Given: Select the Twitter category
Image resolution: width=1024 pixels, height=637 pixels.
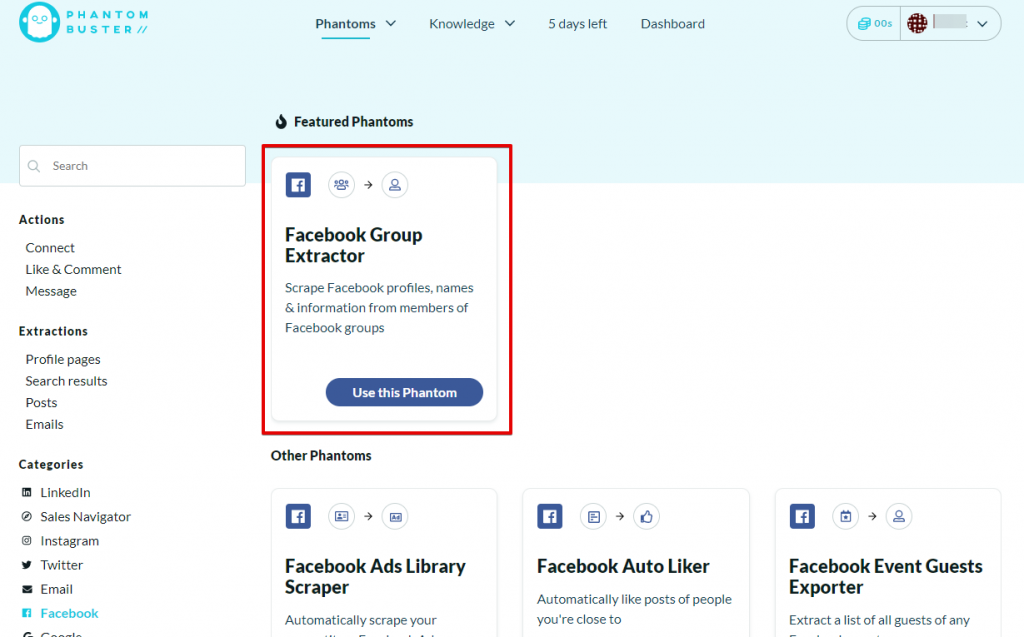Looking at the screenshot, I should [x=61, y=564].
